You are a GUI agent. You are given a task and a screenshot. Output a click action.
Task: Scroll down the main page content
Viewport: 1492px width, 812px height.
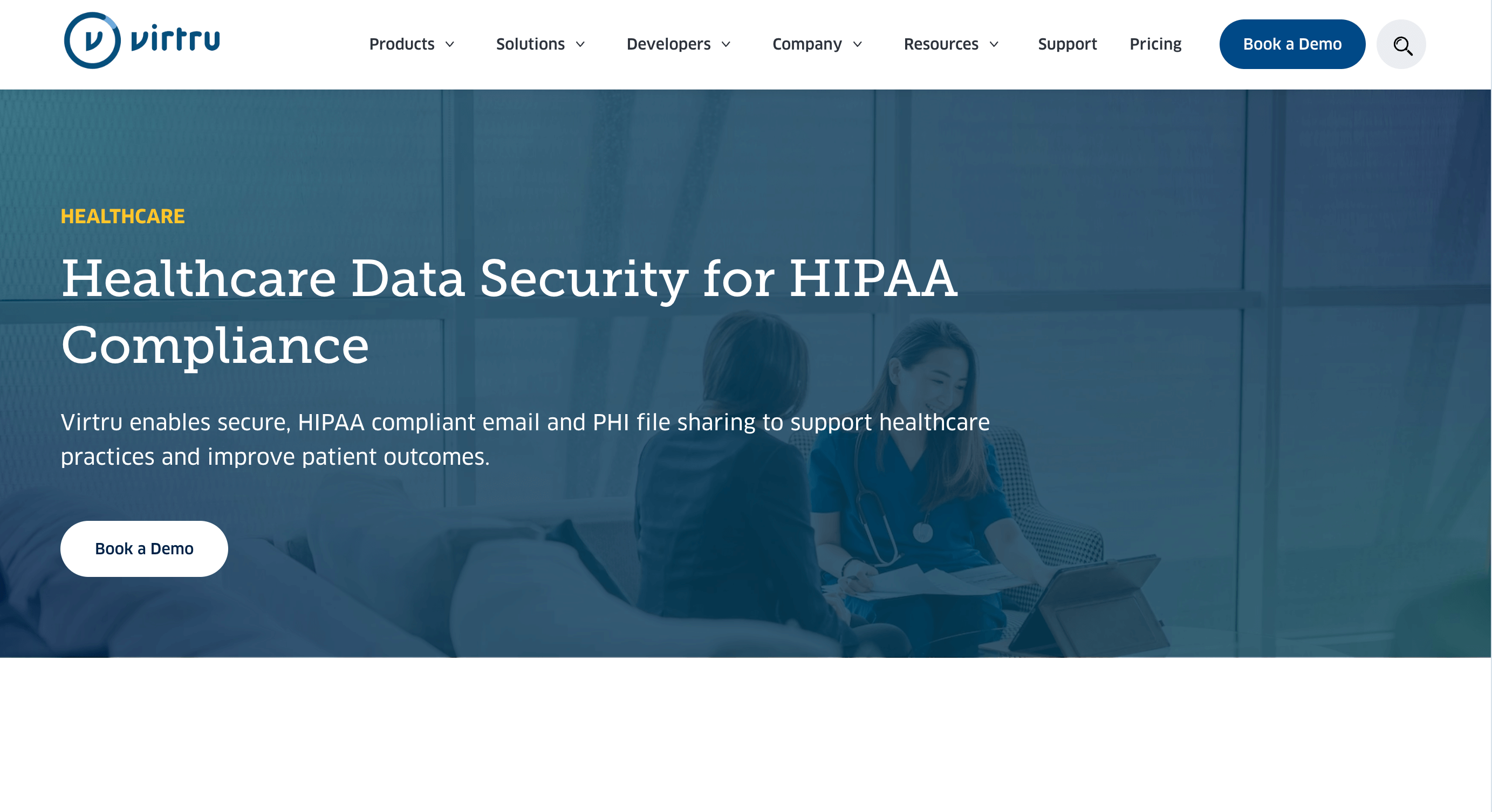(746, 750)
